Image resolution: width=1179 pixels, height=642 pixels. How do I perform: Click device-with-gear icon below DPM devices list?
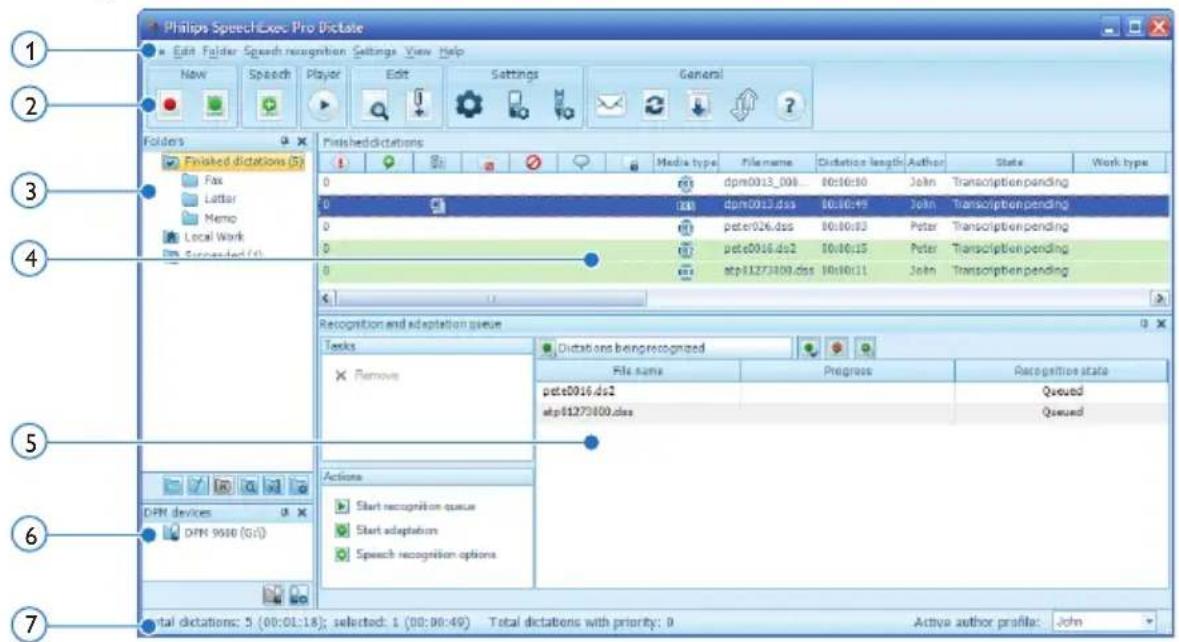[x=299, y=595]
